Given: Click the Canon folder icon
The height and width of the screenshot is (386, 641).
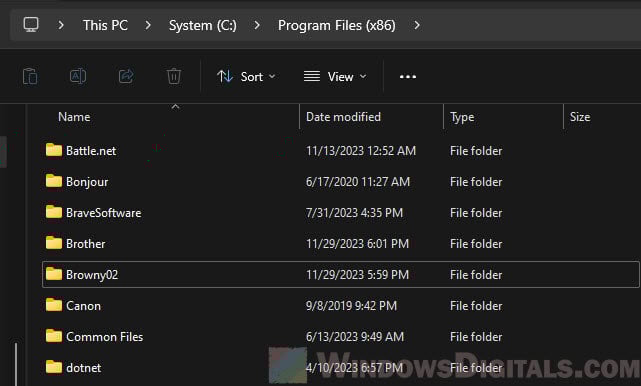Looking at the screenshot, I should click(54, 305).
